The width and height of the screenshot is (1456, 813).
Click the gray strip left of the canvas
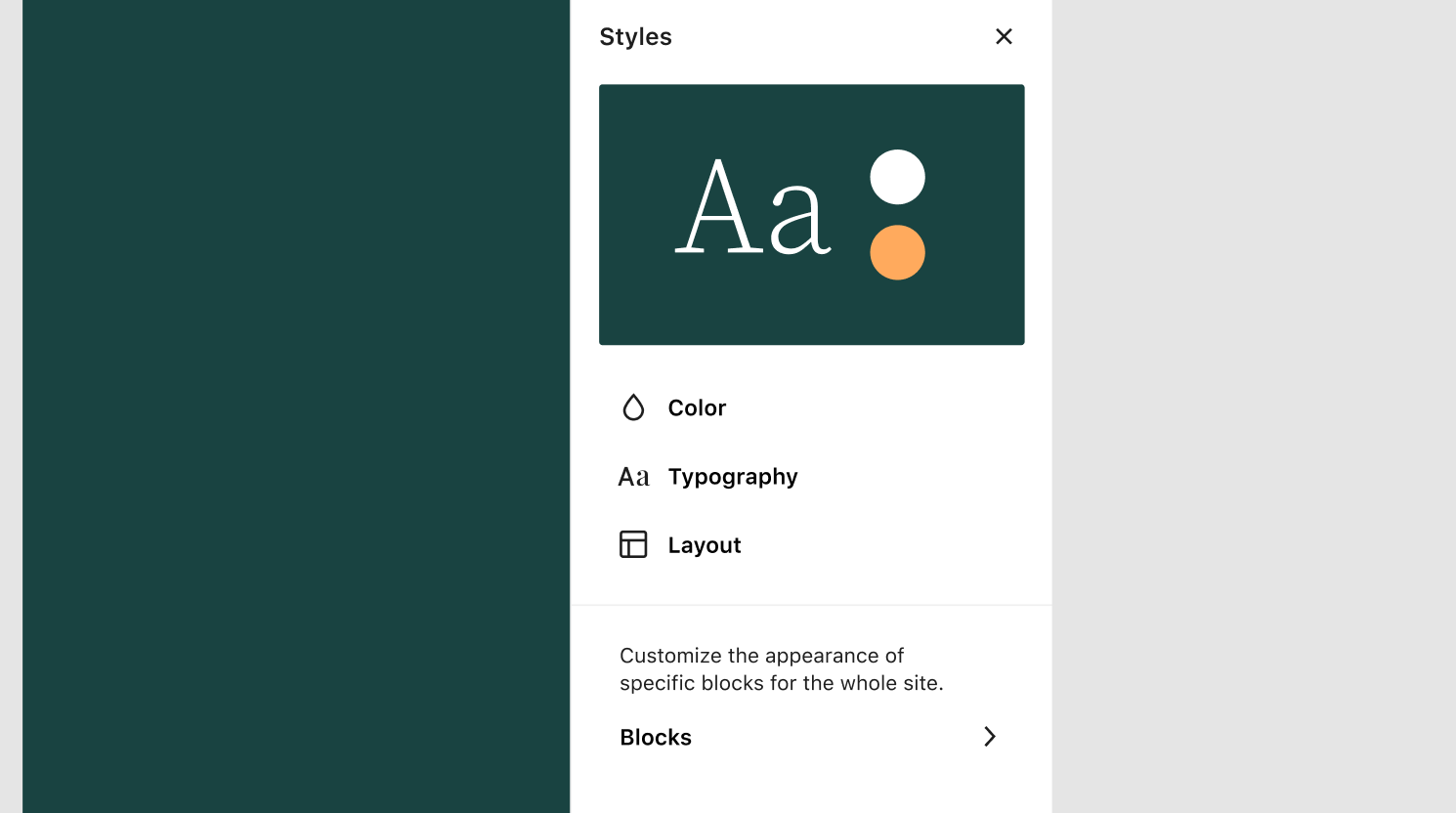(x=11, y=406)
